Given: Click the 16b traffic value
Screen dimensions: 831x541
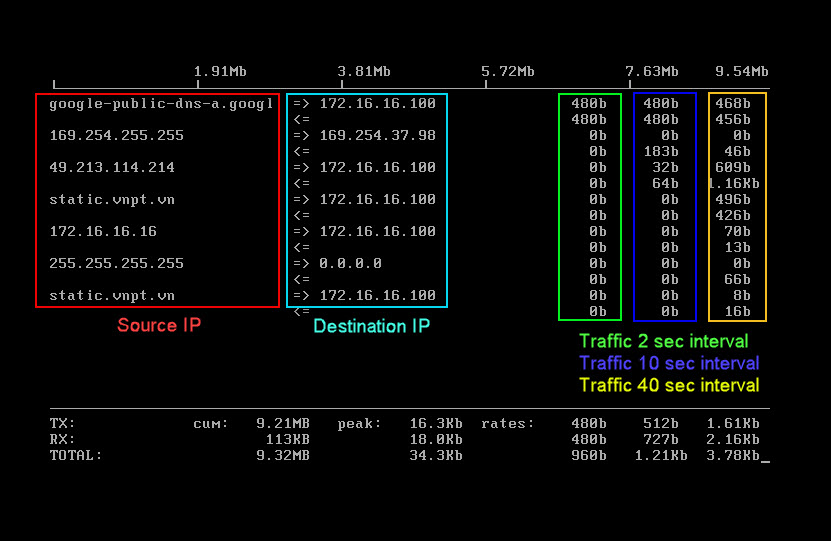Looking at the screenshot, I should pos(737,312).
